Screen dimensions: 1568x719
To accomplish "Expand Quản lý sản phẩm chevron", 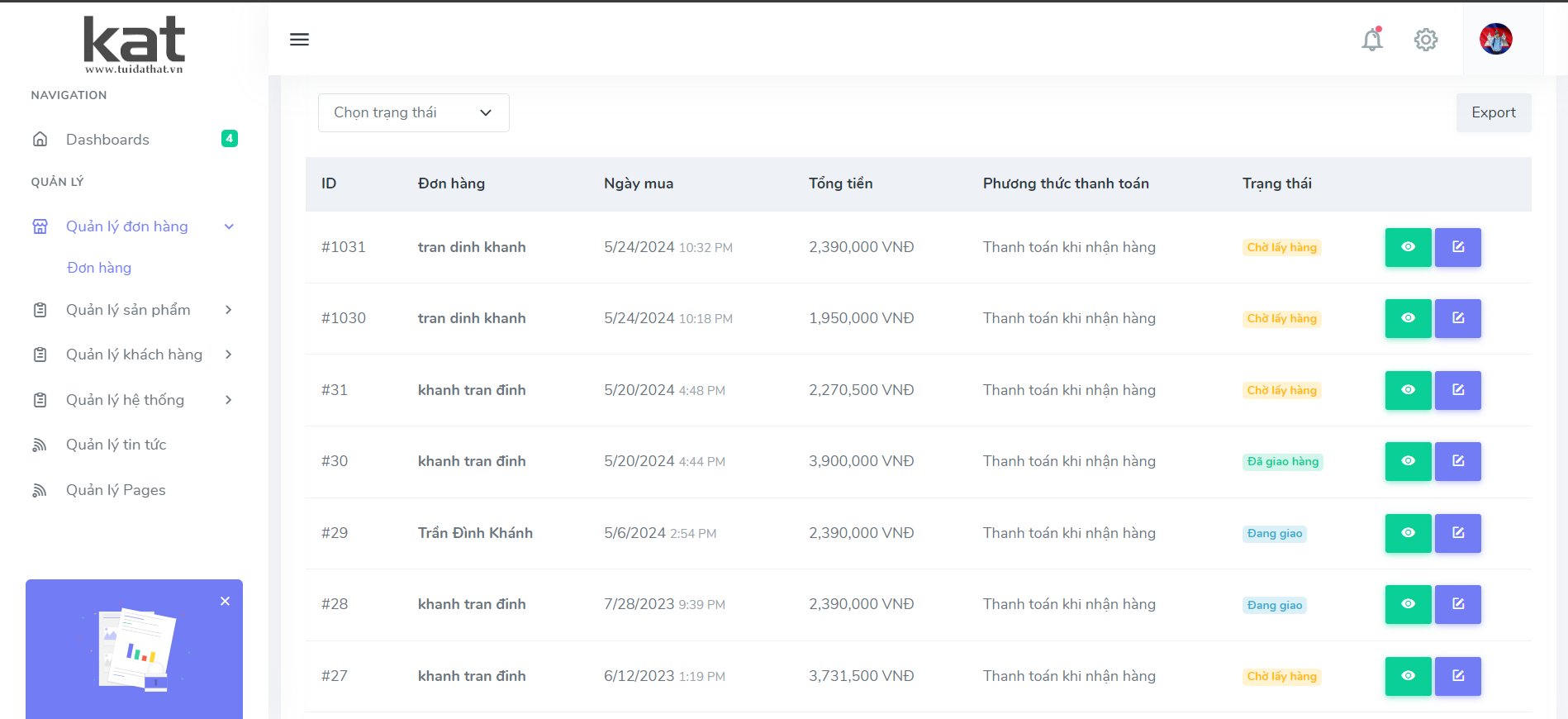I will point(229,310).
